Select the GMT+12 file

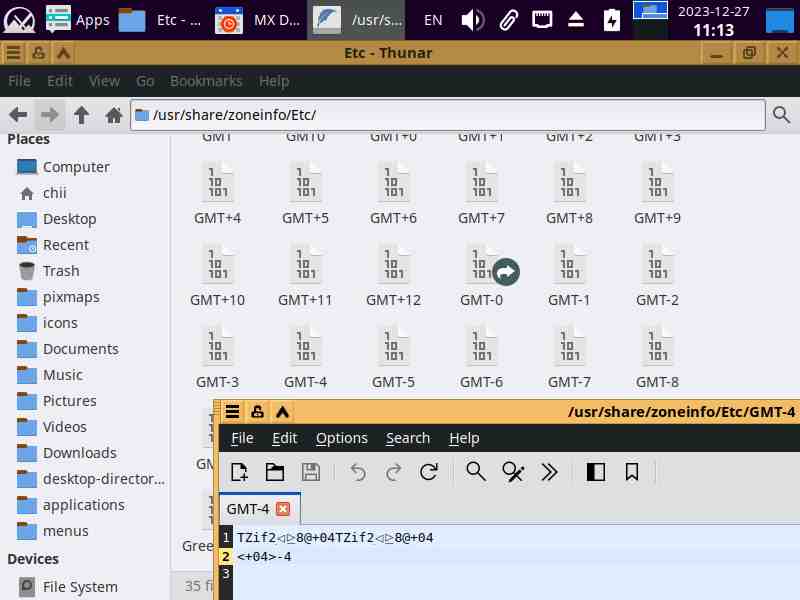coord(393,276)
